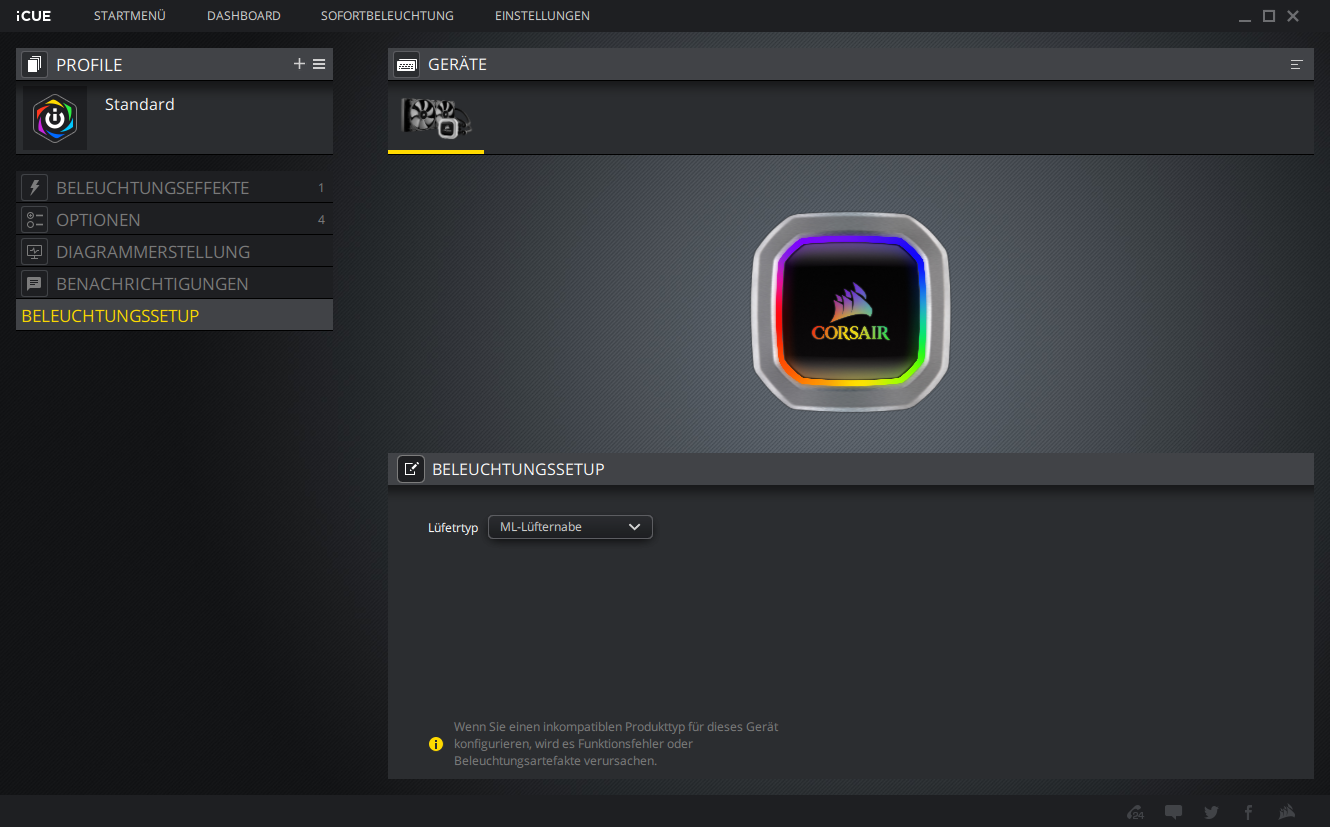Open the forum chat bubble icon
The height and width of the screenshot is (827, 1330).
click(1173, 812)
